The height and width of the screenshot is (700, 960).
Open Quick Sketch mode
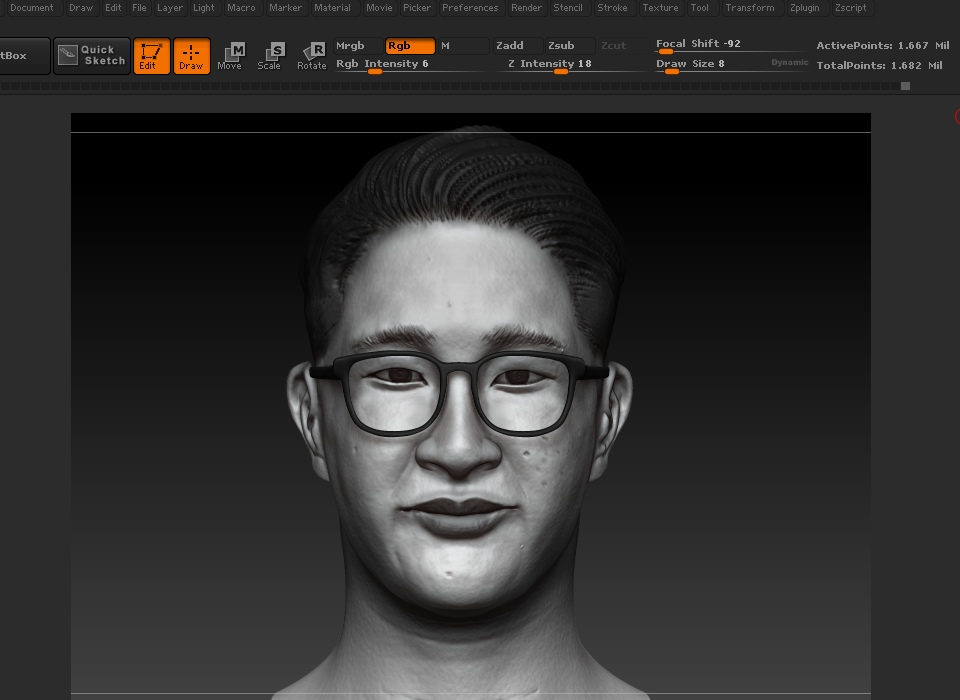(x=91, y=56)
